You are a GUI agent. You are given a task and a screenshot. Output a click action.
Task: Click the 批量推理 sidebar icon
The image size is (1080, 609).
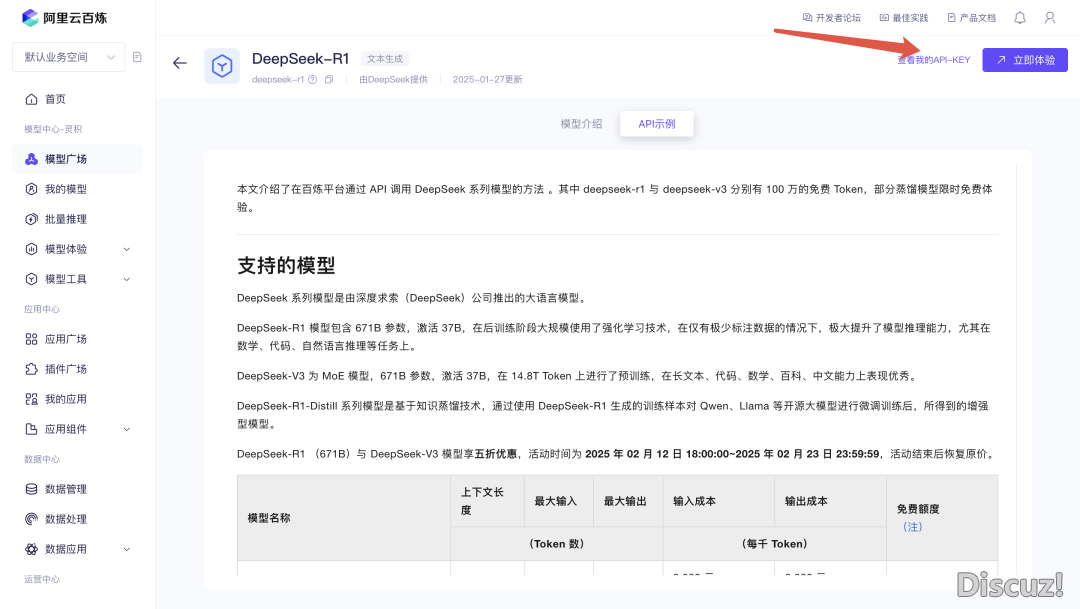[31, 219]
